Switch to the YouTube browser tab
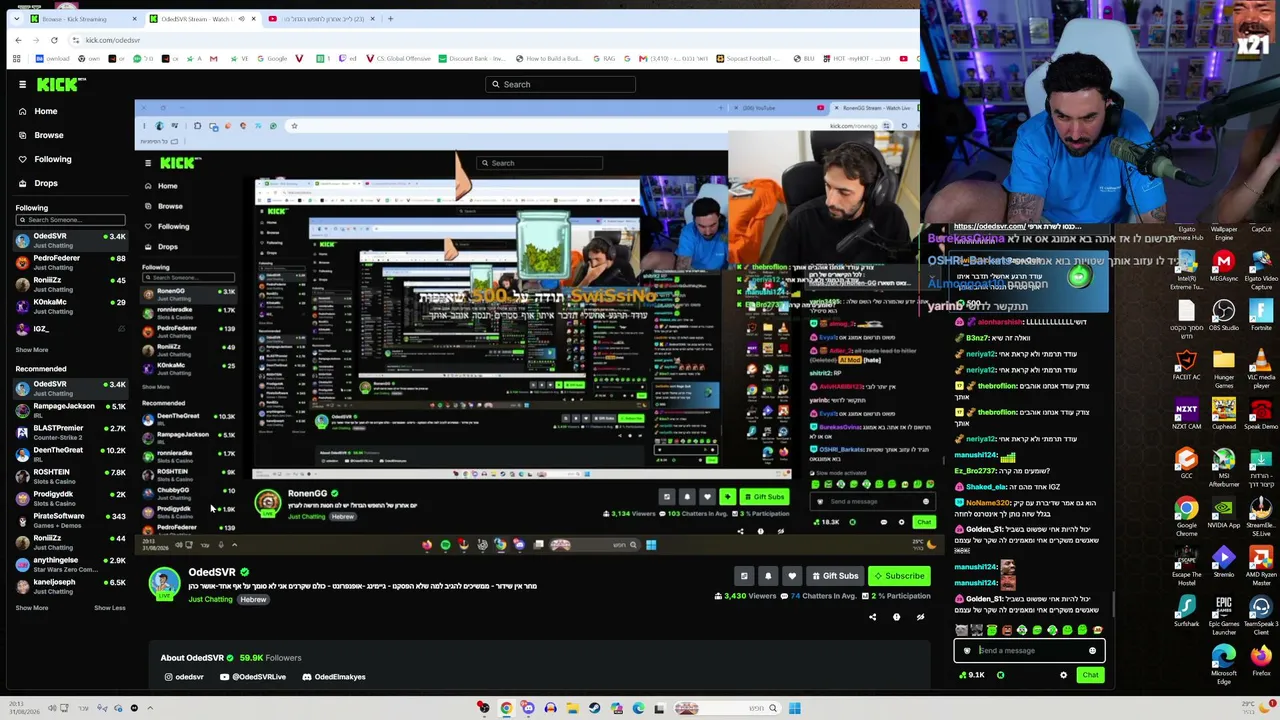This screenshot has height=720, width=1280. coord(323,19)
